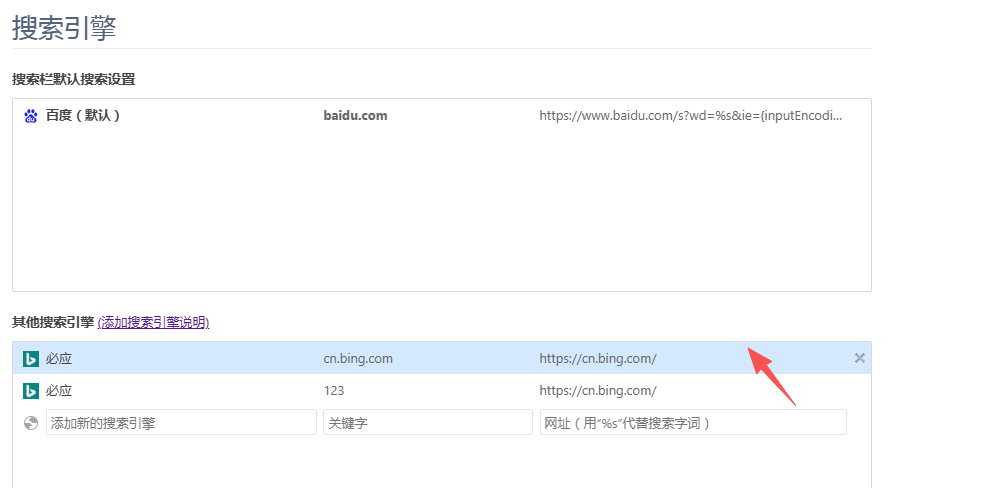Click the Bing icon in highlighted row
Image resolution: width=997 pixels, height=488 pixels.
(x=31, y=359)
